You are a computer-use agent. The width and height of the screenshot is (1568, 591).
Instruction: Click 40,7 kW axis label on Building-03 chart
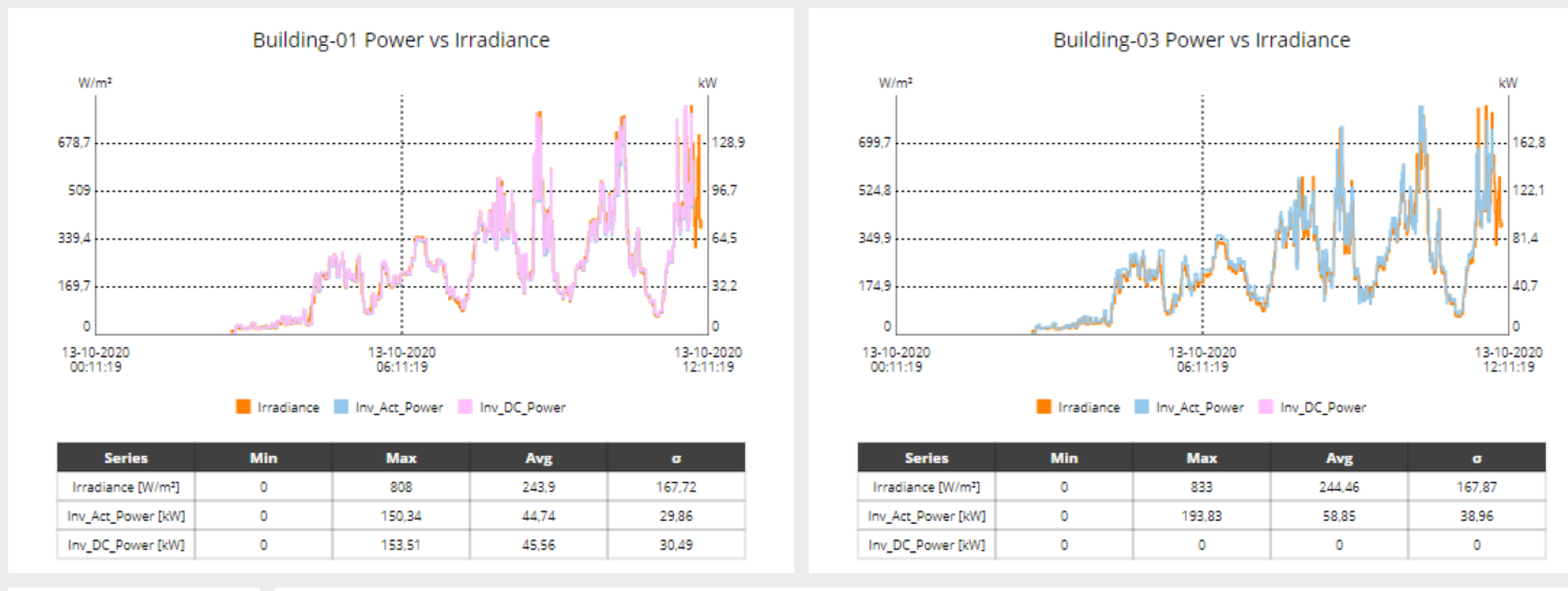pos(1525,285)
